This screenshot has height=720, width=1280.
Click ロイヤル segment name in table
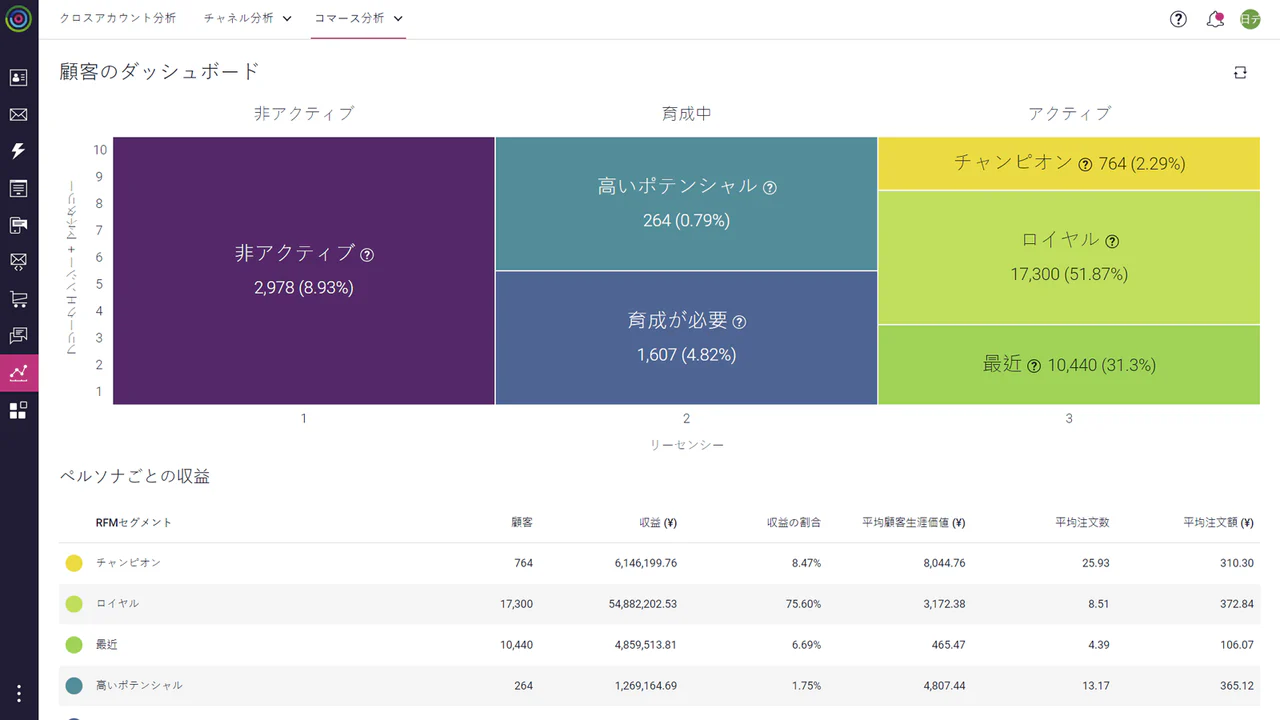[117, 604]
